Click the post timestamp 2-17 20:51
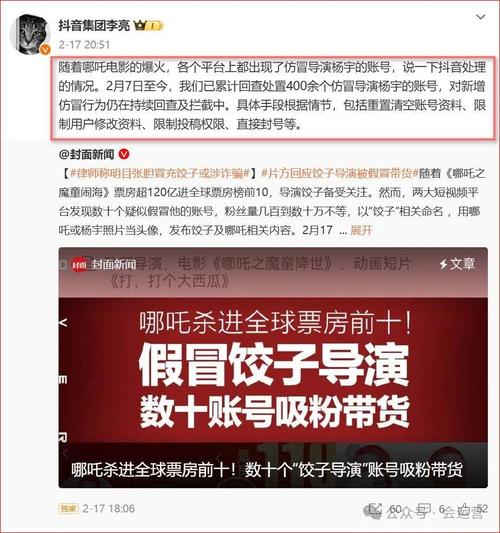 point(84,45)
